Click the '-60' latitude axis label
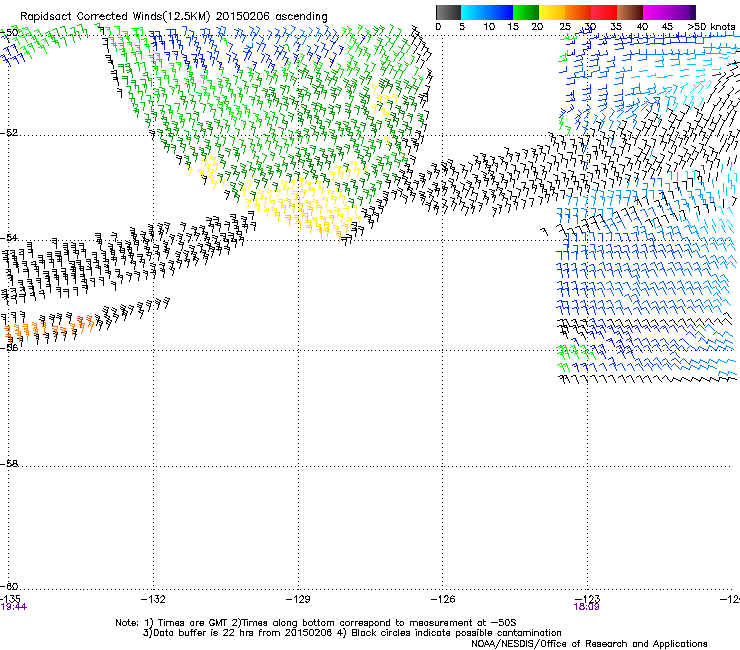Screen dimensions: 740x650 9,586
